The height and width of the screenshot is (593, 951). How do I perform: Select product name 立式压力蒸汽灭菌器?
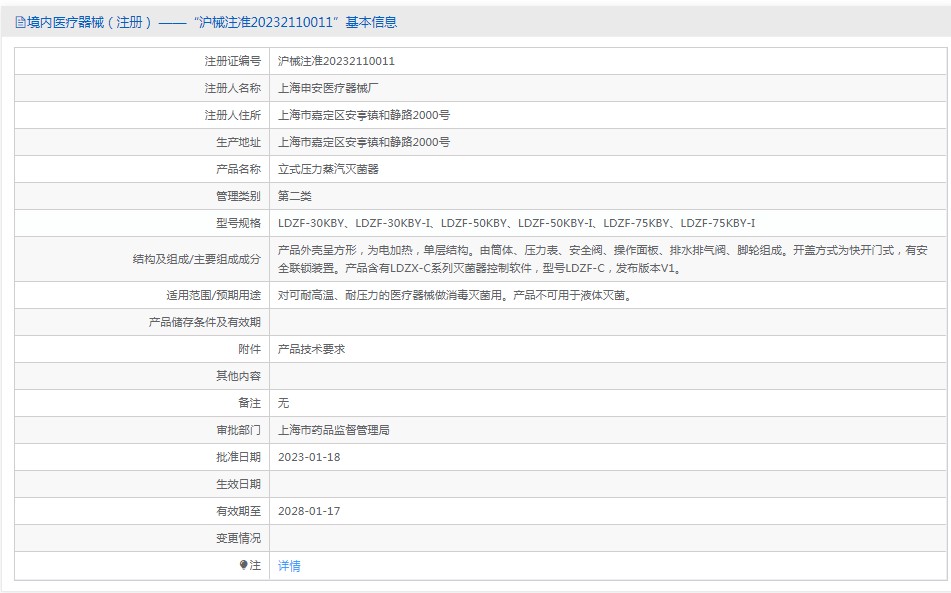click(x=328, y=169)
